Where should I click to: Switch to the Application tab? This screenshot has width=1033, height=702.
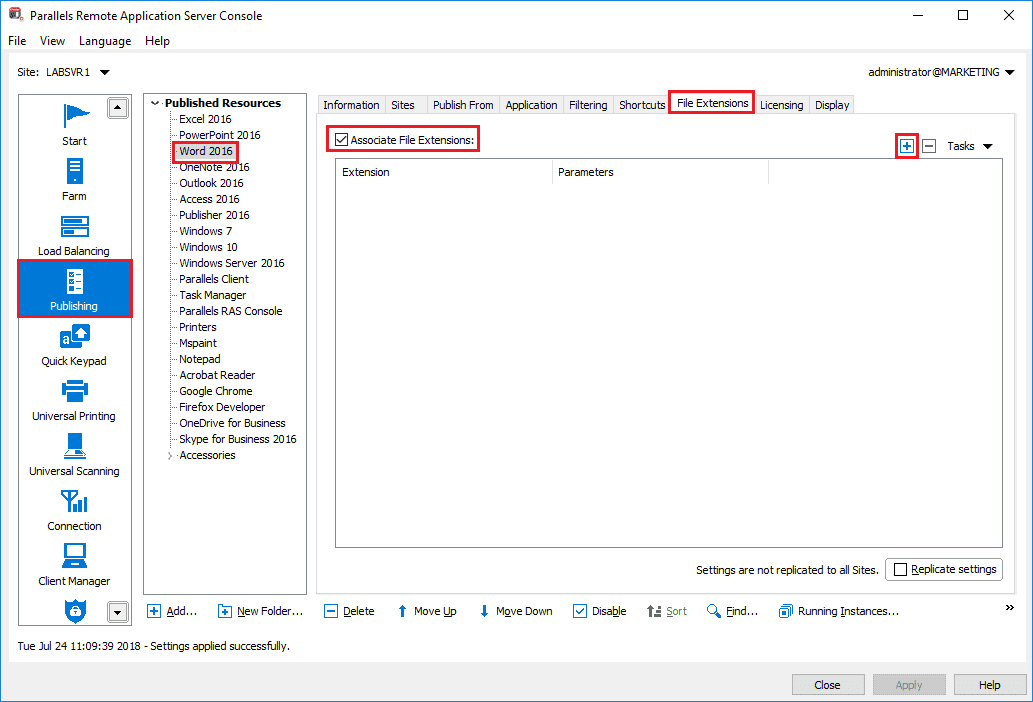click(x=531, y=105)
